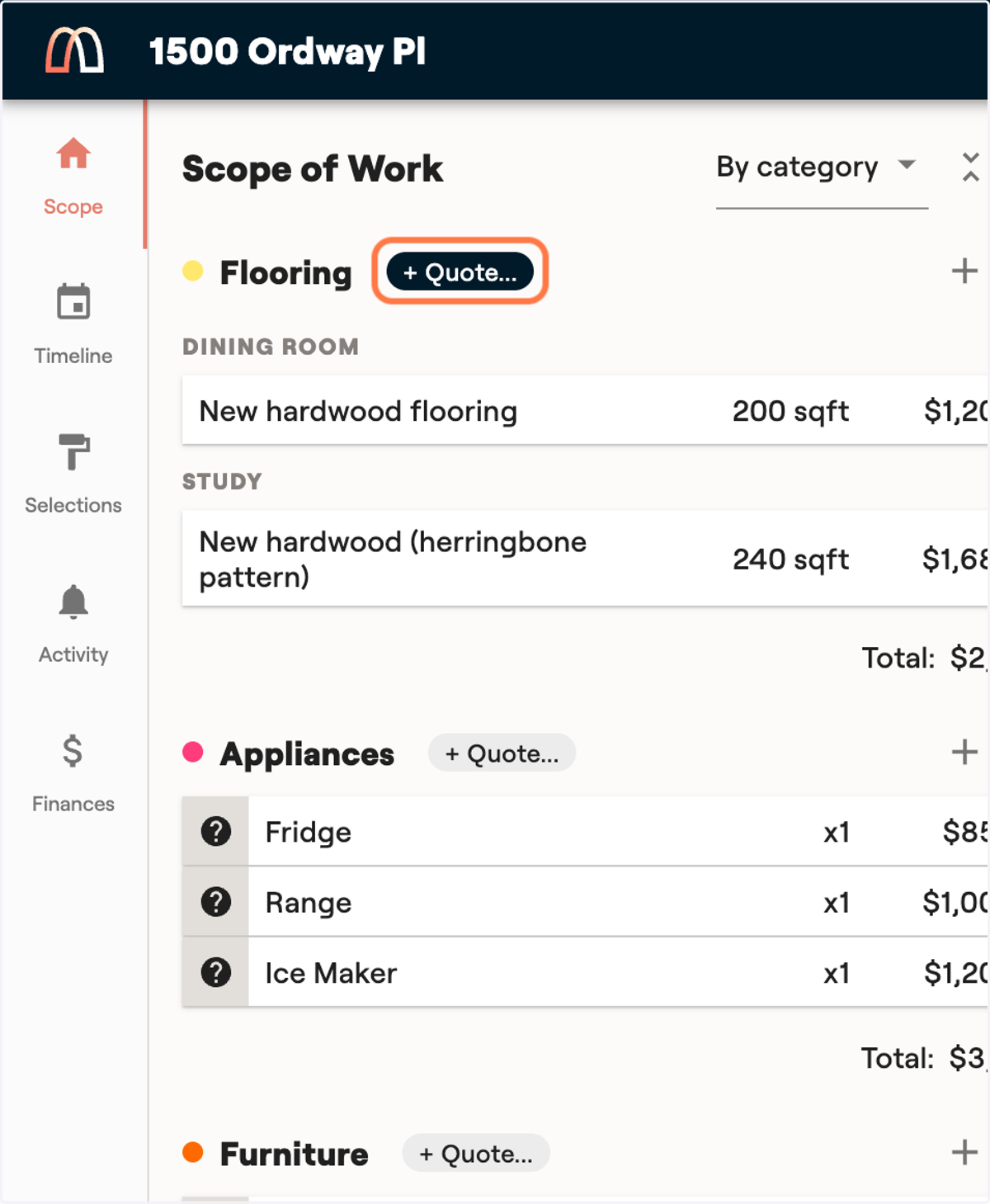Click the 200 sqft quantity
The height and width of the screenshot is (1204, 990).
tap(790, 411)
